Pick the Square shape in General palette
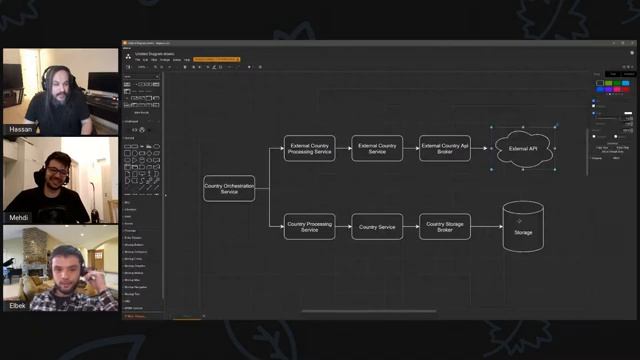The image size is (640, 360). click(127, 153)
